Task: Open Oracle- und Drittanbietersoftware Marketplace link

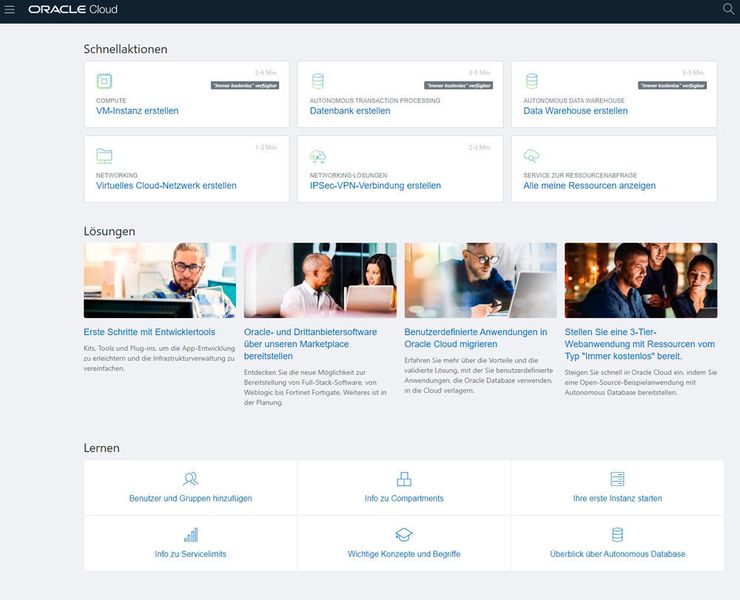Action: point(311,344)
